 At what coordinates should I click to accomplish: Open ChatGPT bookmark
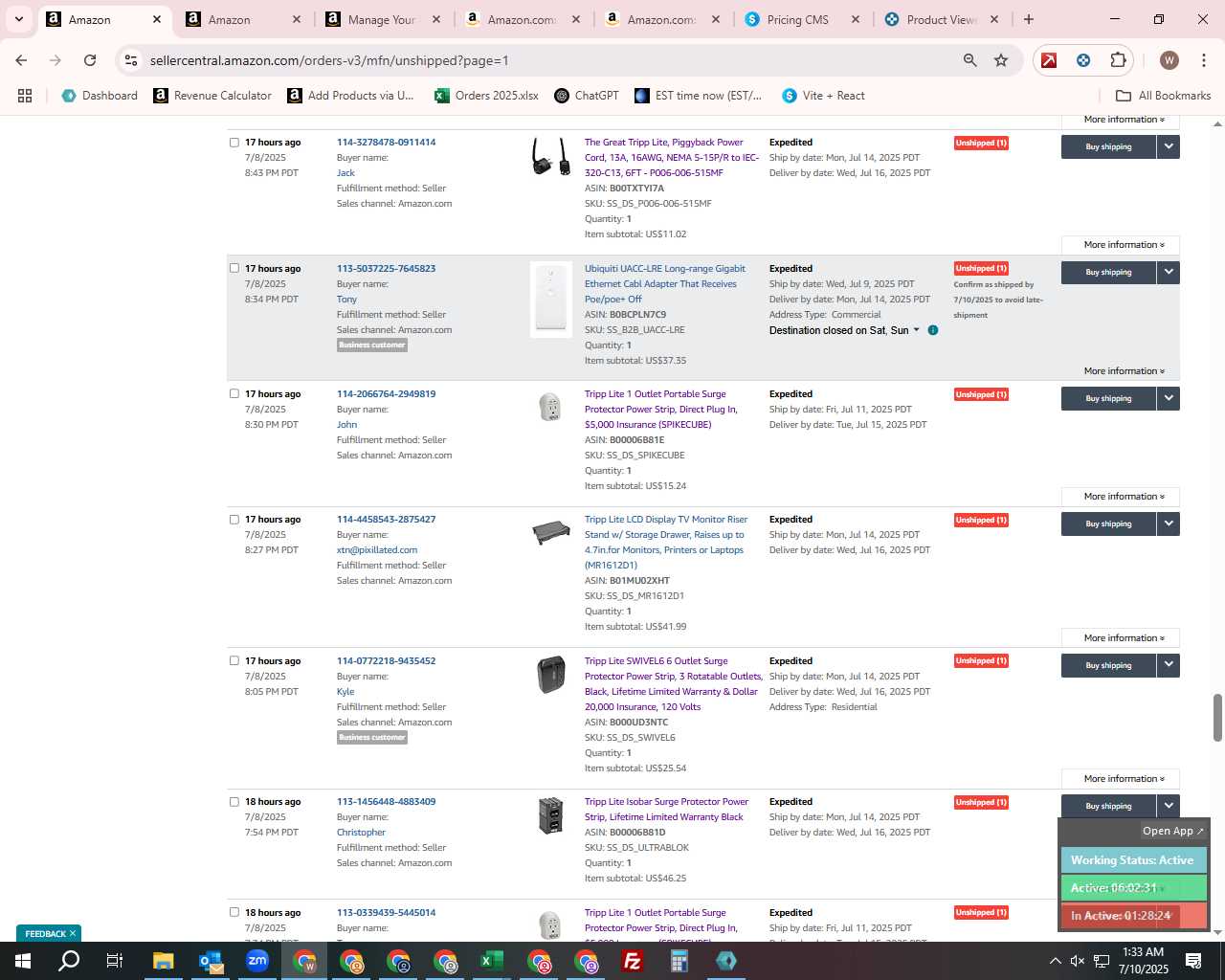pyautogui.click(x=586, y=96)
